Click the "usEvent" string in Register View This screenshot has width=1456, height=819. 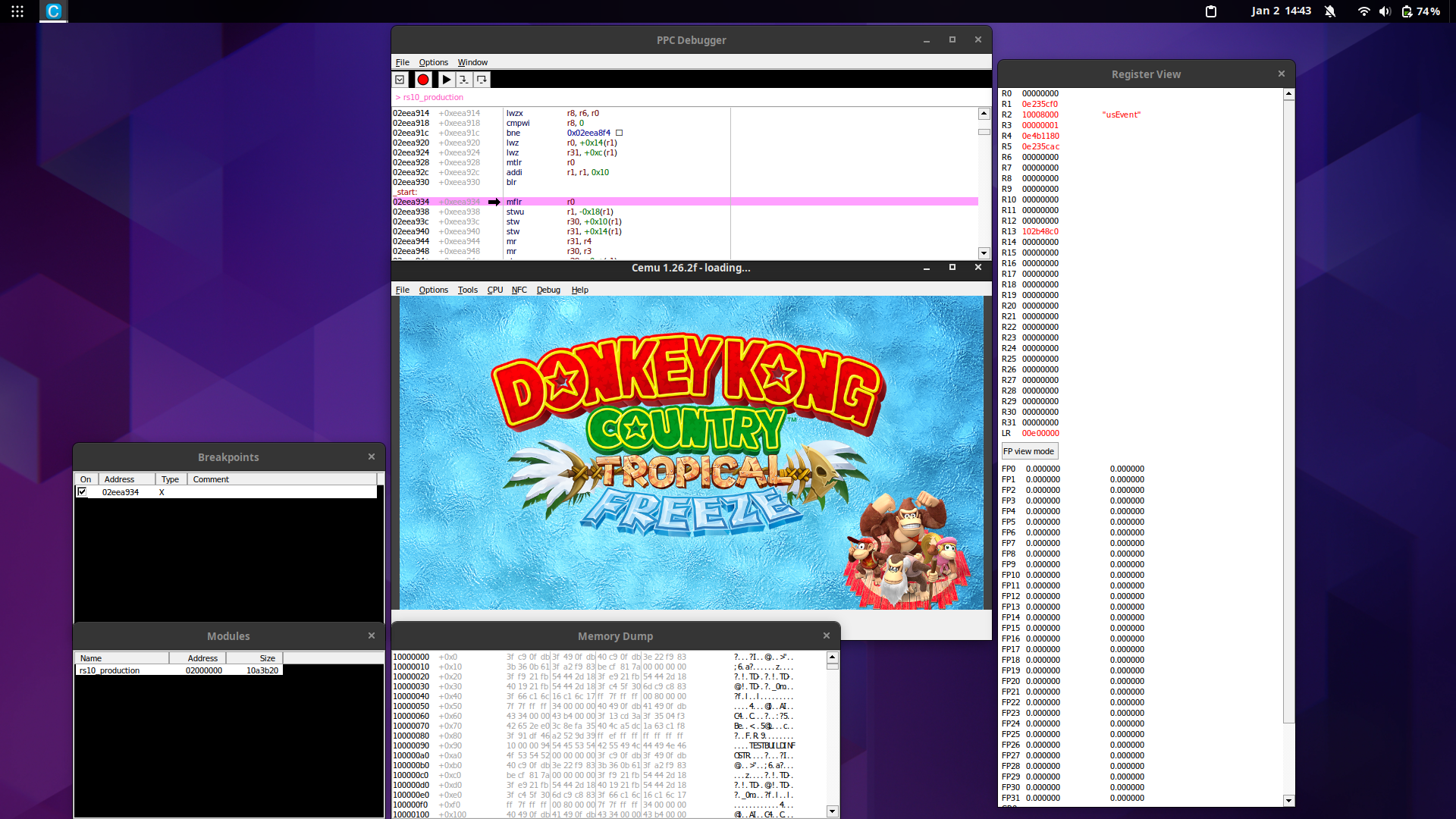(x=1122, y=115)
